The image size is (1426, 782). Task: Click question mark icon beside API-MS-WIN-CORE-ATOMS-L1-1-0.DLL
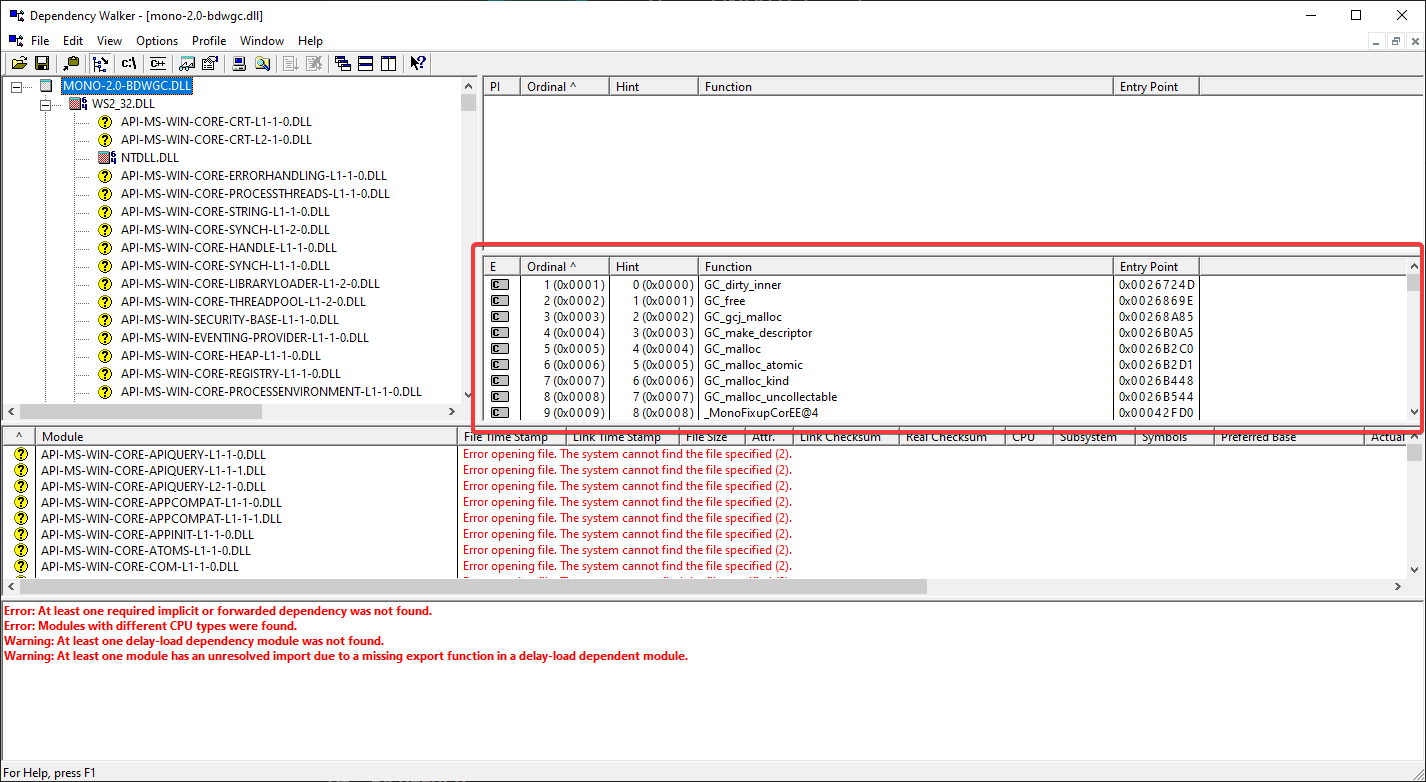click(21, 550)
